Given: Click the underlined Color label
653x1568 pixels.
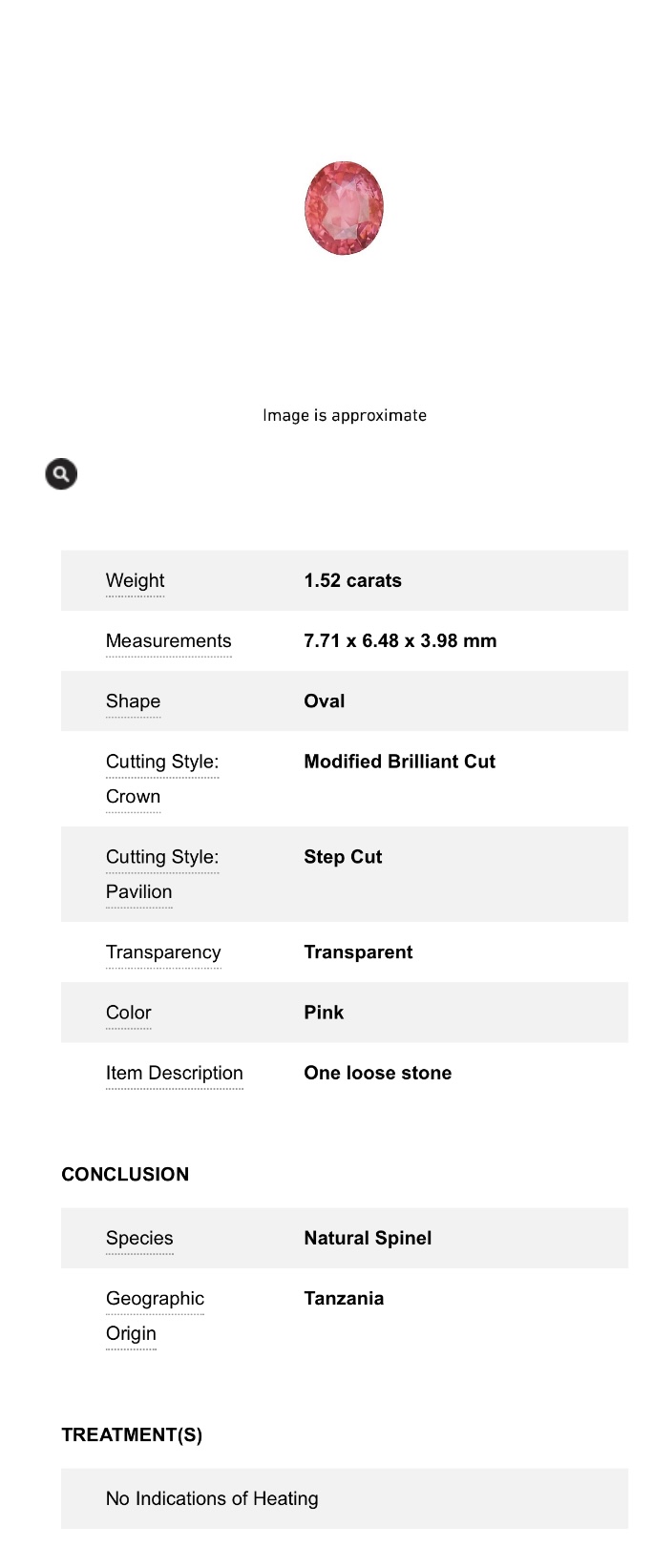Looking at the screenshot, I should [x=129, y=1012].
